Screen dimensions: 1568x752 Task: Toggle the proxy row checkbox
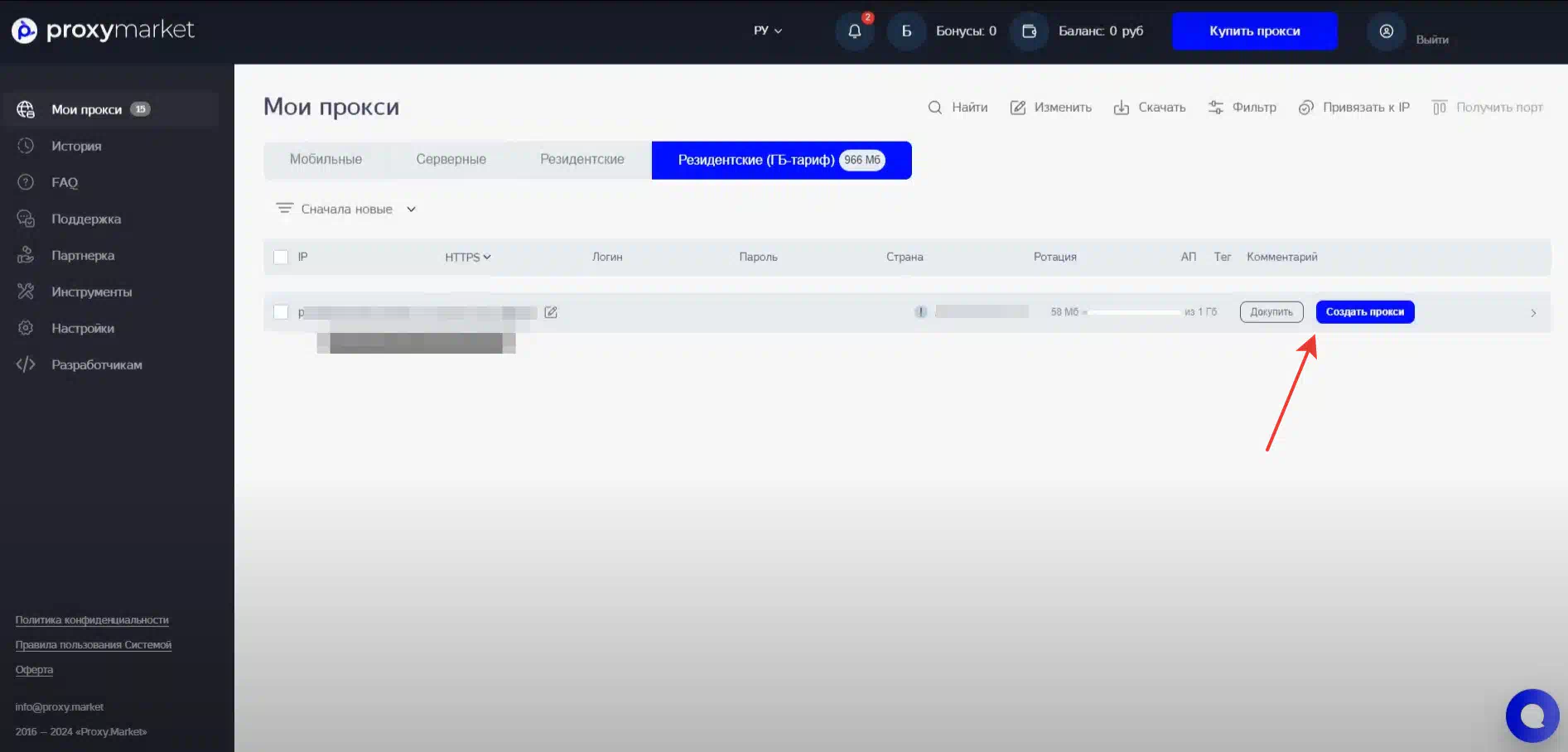pyautogui.click(x=281, y=312)
